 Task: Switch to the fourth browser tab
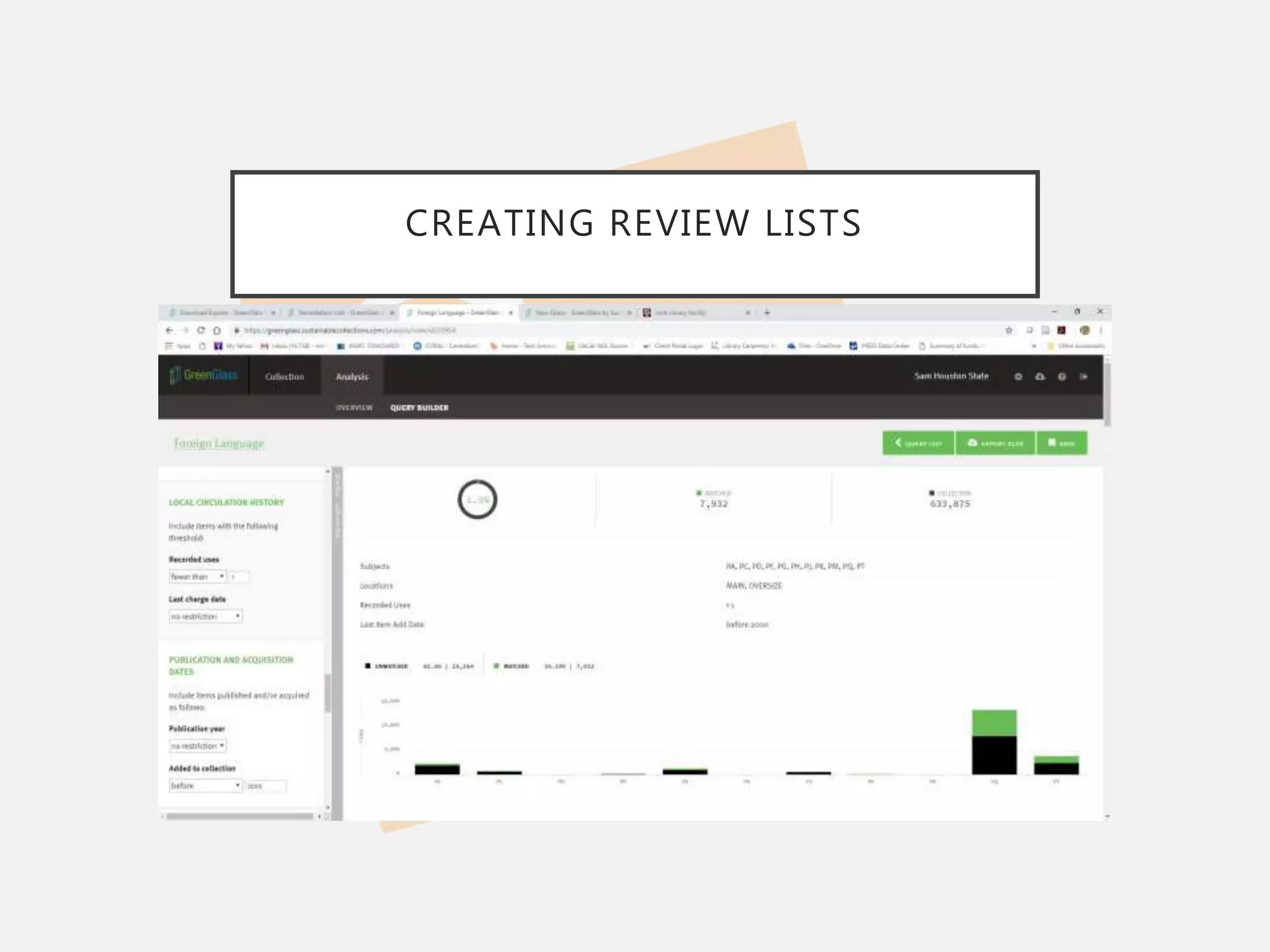pyautogui.click(x=577, y=312)
